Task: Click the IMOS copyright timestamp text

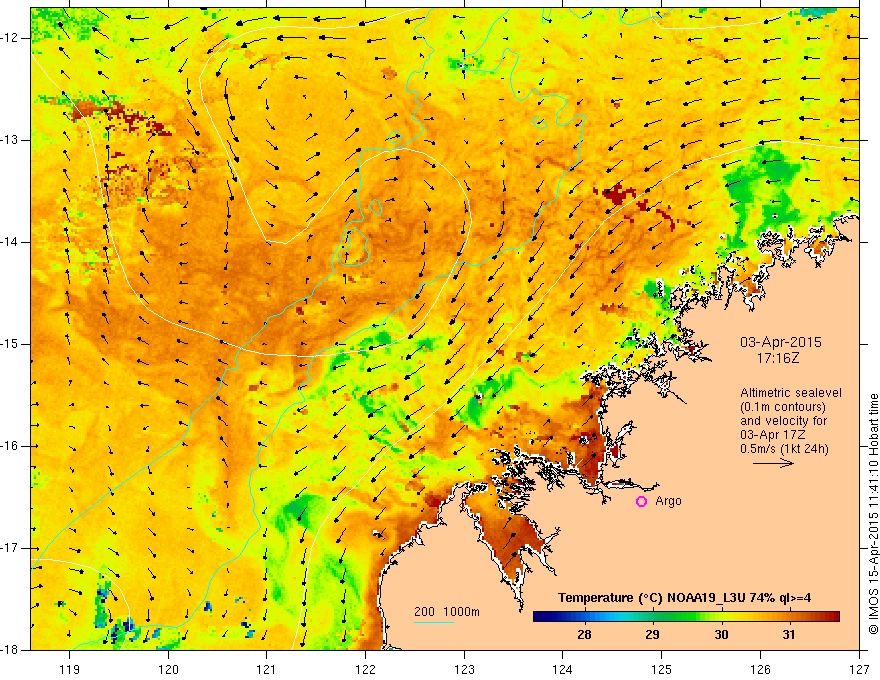Action: click(873, 514)
